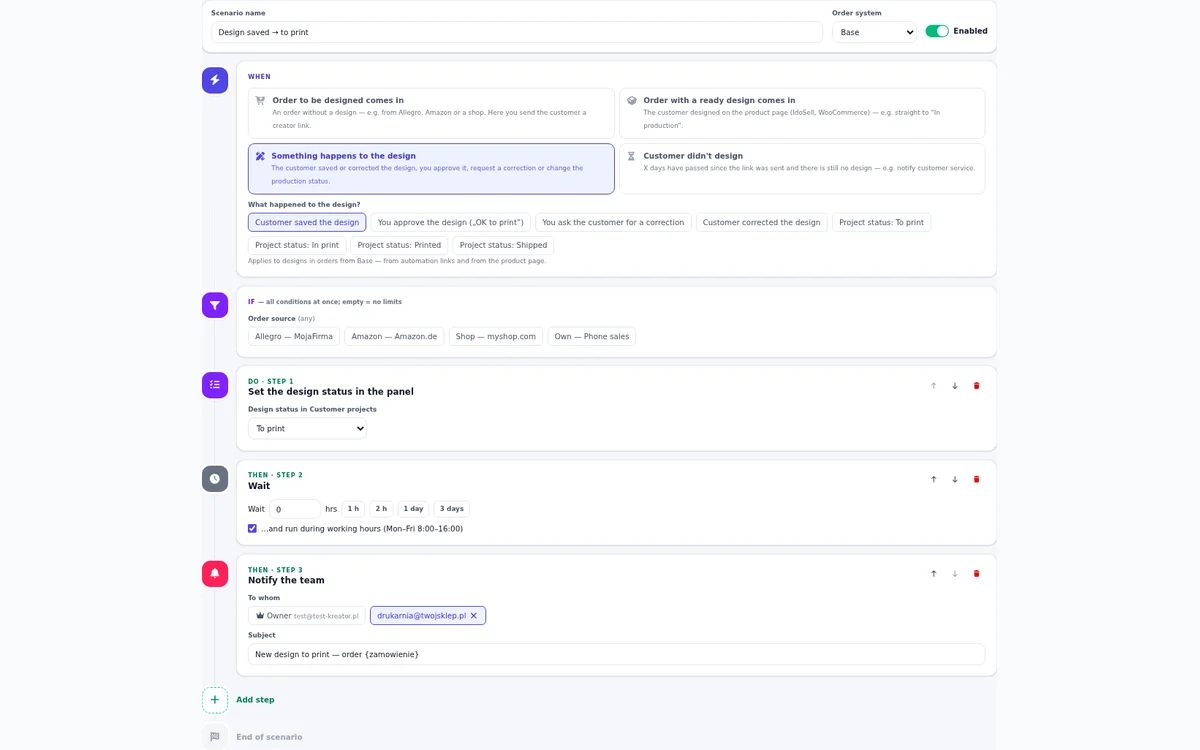Open the Order system dropdown showing Base
The height and width of the screenshot is (750, 1200).
(874, 32)
